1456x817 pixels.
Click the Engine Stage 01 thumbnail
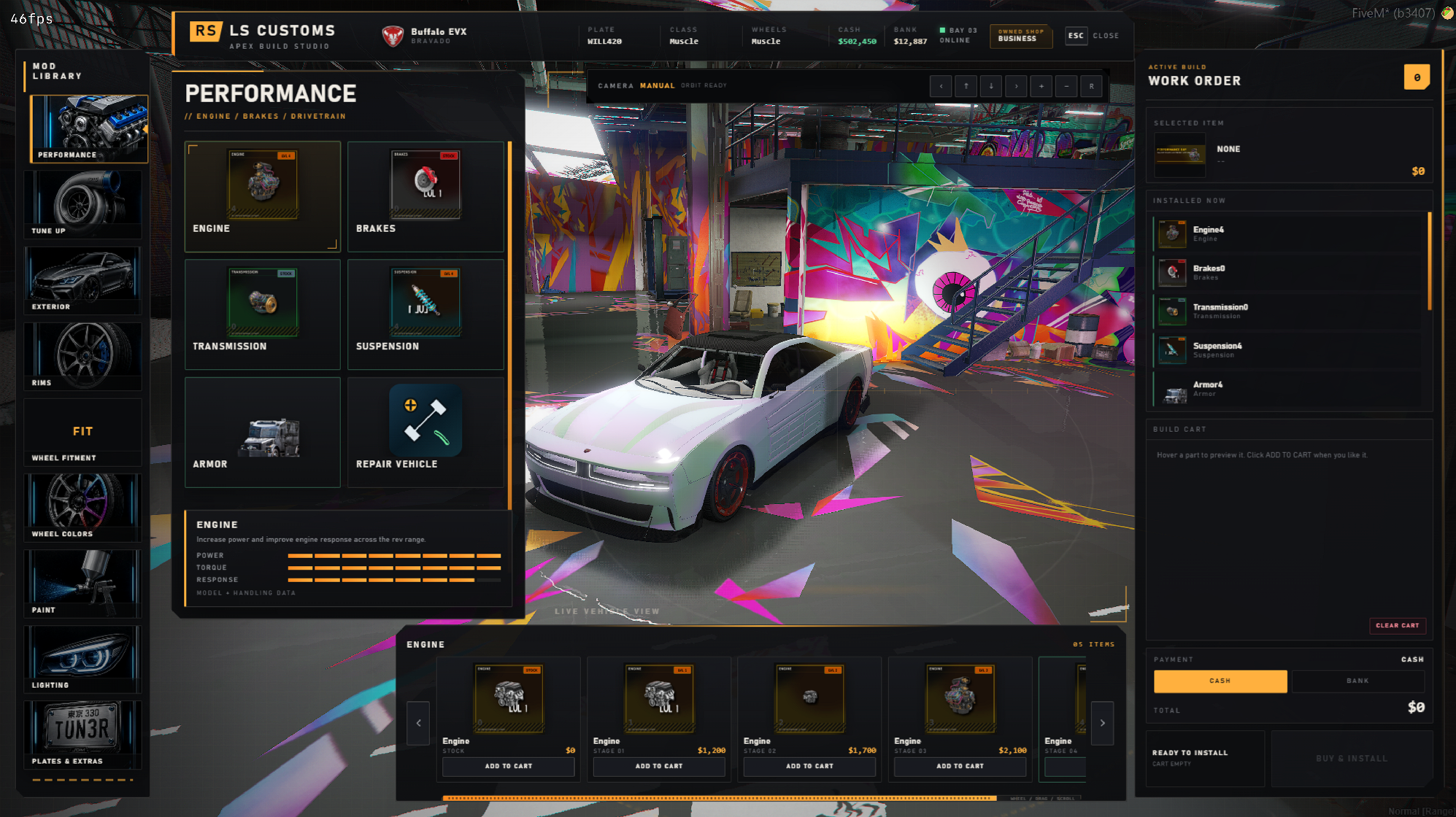point(659,698)
